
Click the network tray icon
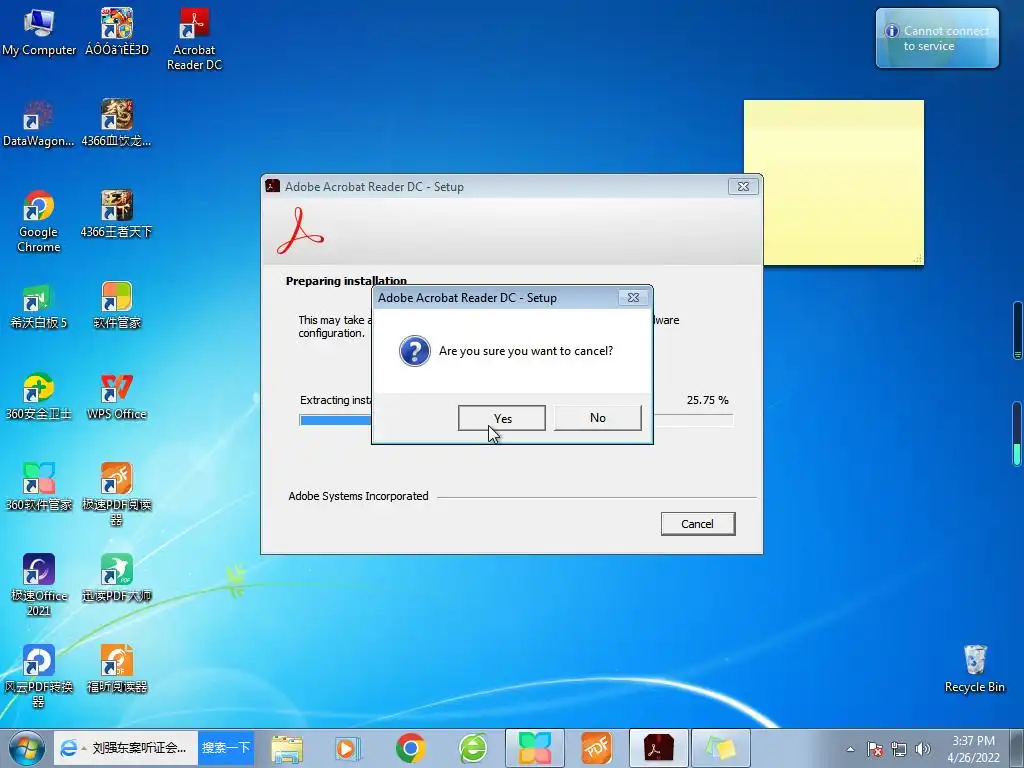899,749
